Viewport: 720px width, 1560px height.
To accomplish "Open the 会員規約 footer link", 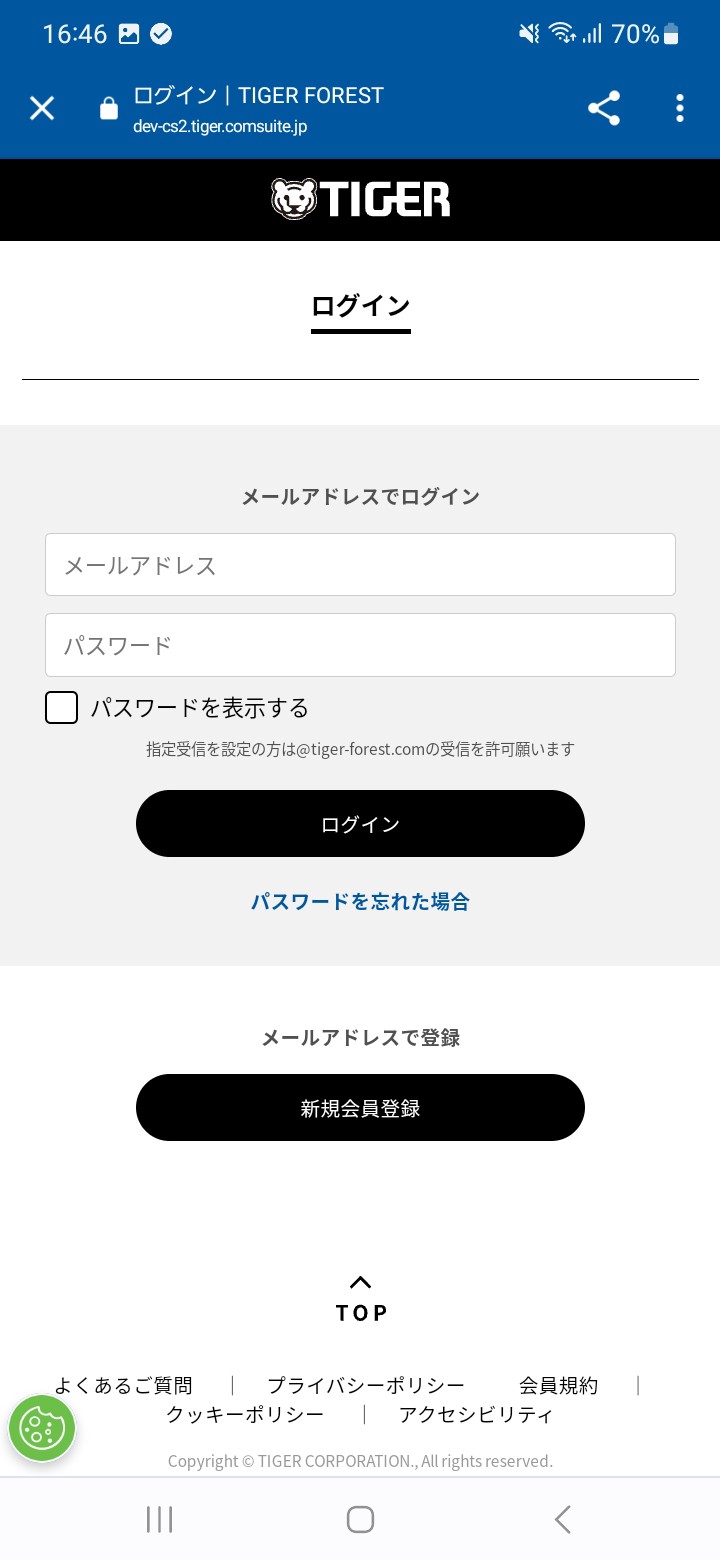I will click(x=558, y=1385).
